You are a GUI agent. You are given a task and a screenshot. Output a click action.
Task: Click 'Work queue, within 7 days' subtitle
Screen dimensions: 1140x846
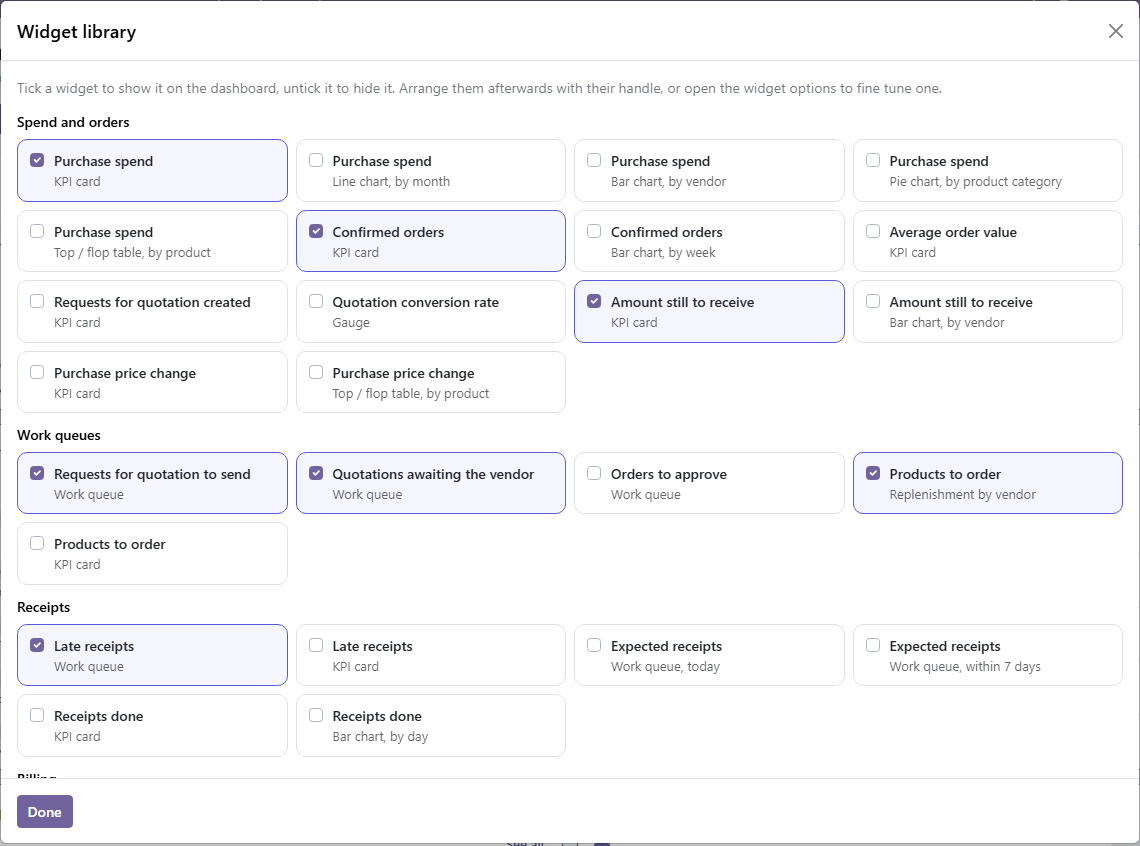[x=965, y=666]
